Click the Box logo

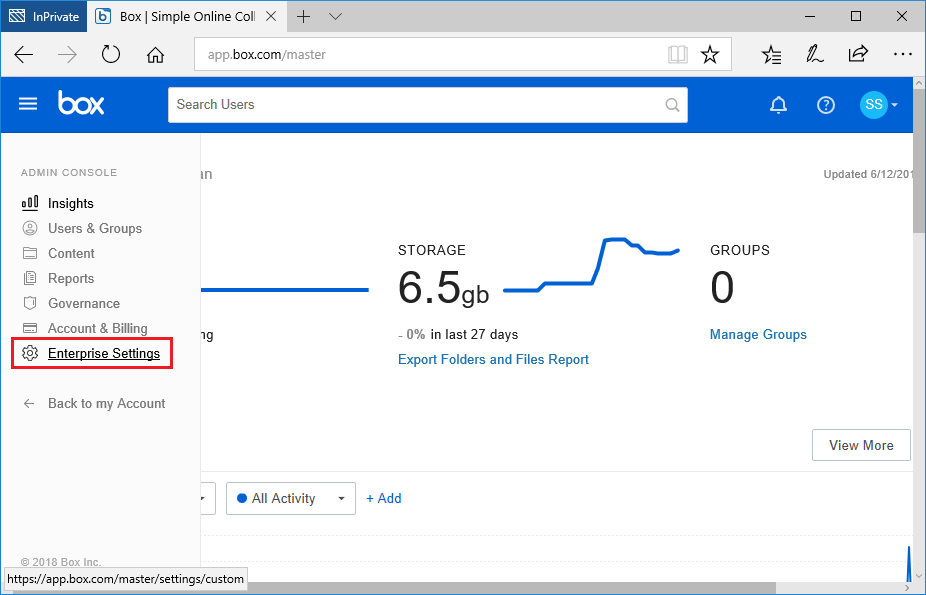tap(81, 103)
